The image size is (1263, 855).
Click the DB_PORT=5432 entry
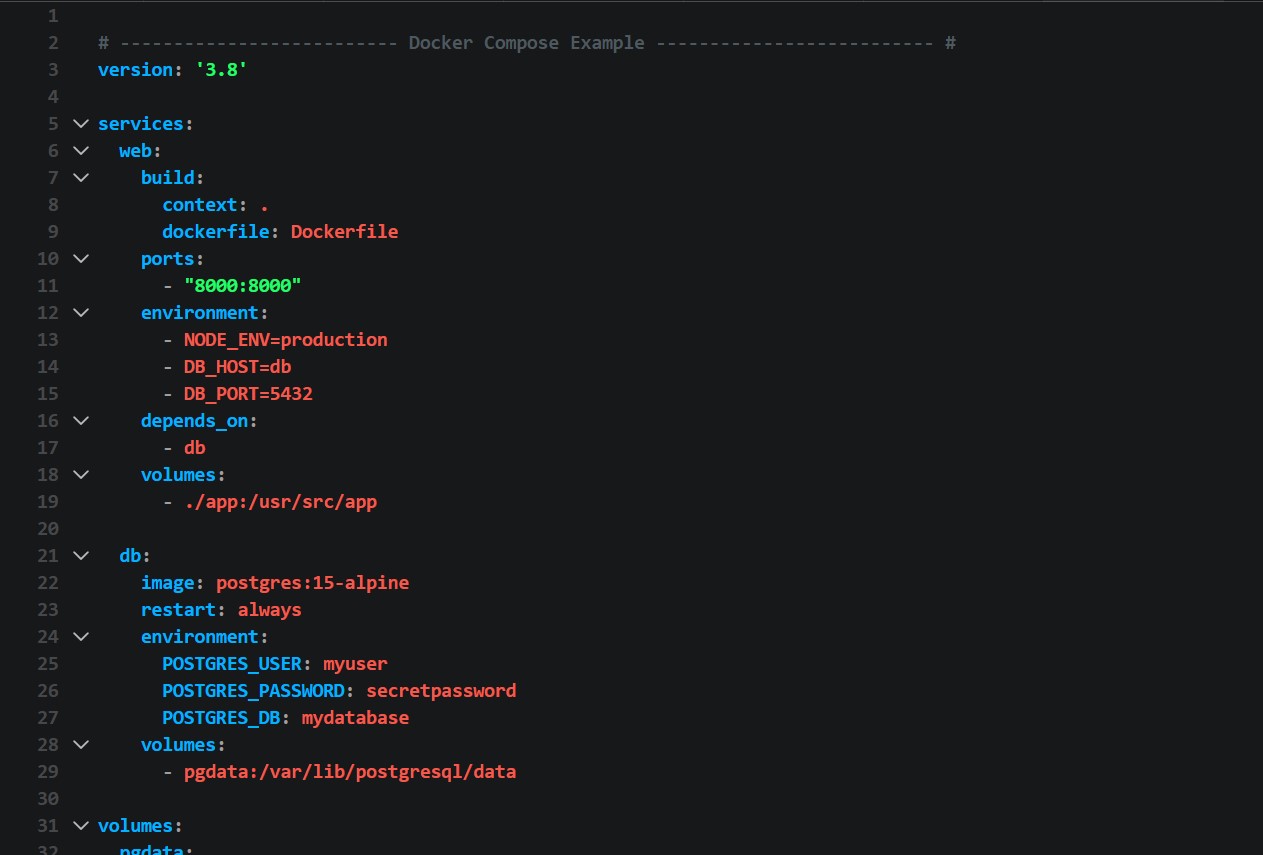[x=248, y=394]
